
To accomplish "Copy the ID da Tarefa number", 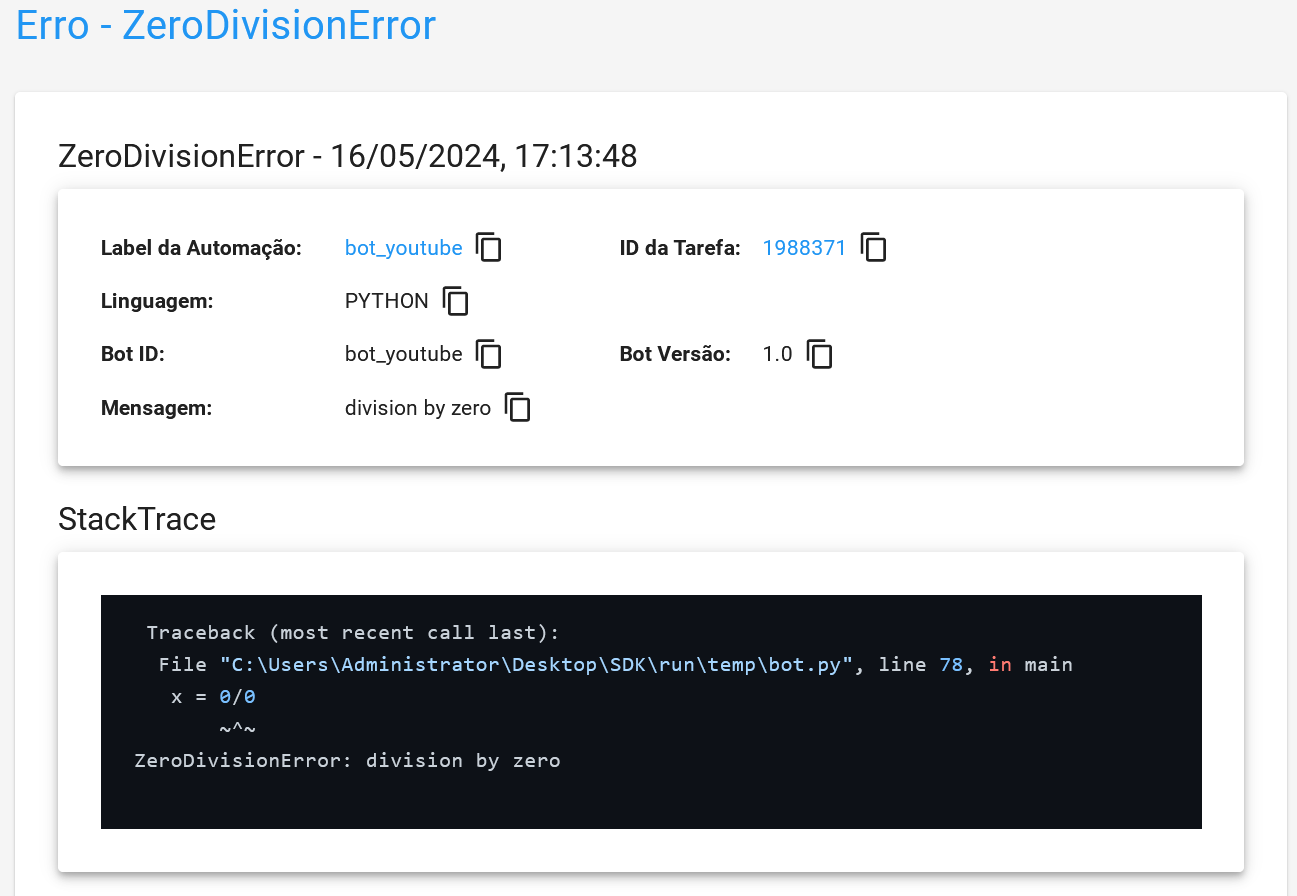I will [x=873, y=247].
